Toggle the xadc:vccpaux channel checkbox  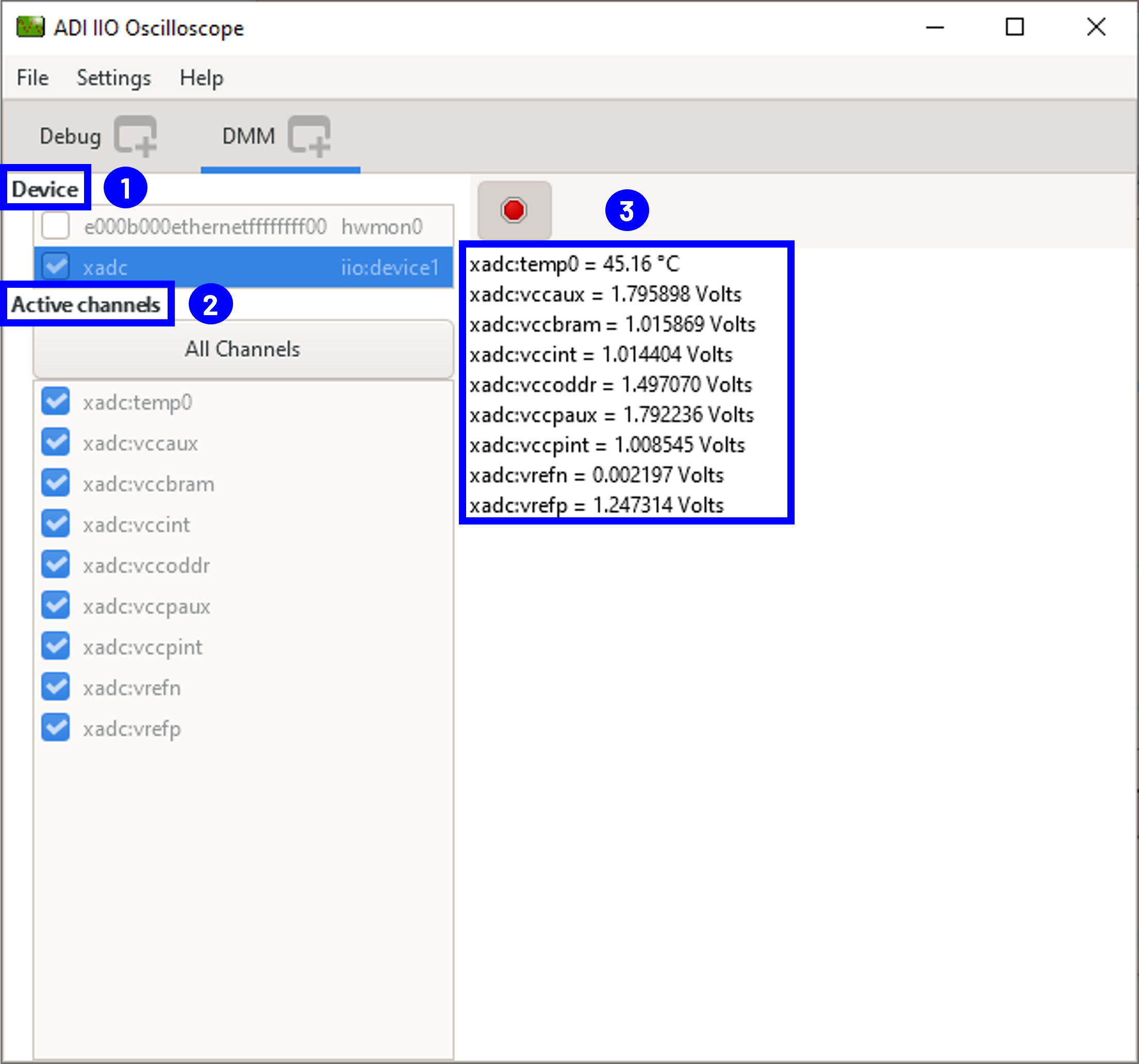tap(56, 605)
